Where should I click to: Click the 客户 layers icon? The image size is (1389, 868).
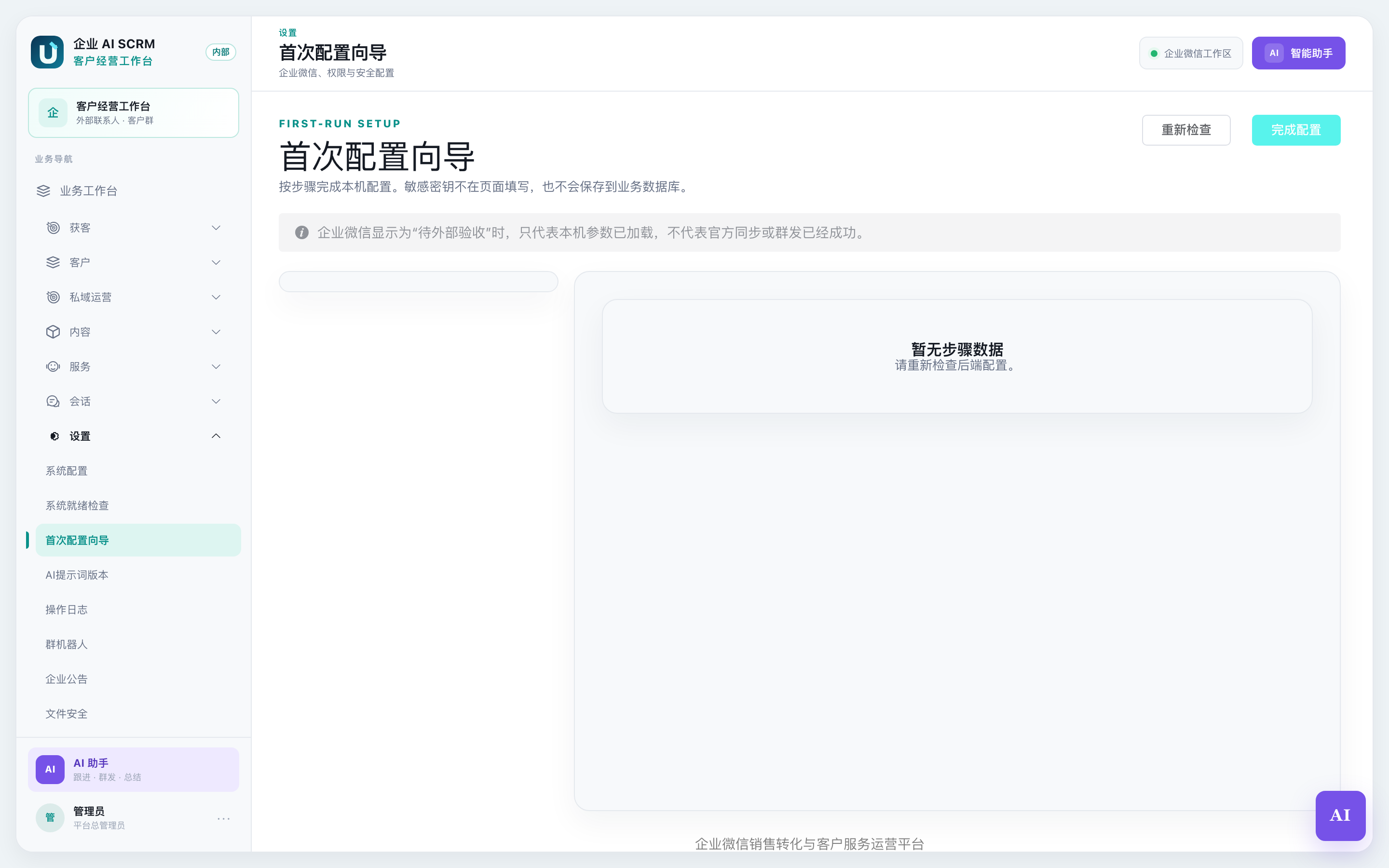[x=53, y=262]
